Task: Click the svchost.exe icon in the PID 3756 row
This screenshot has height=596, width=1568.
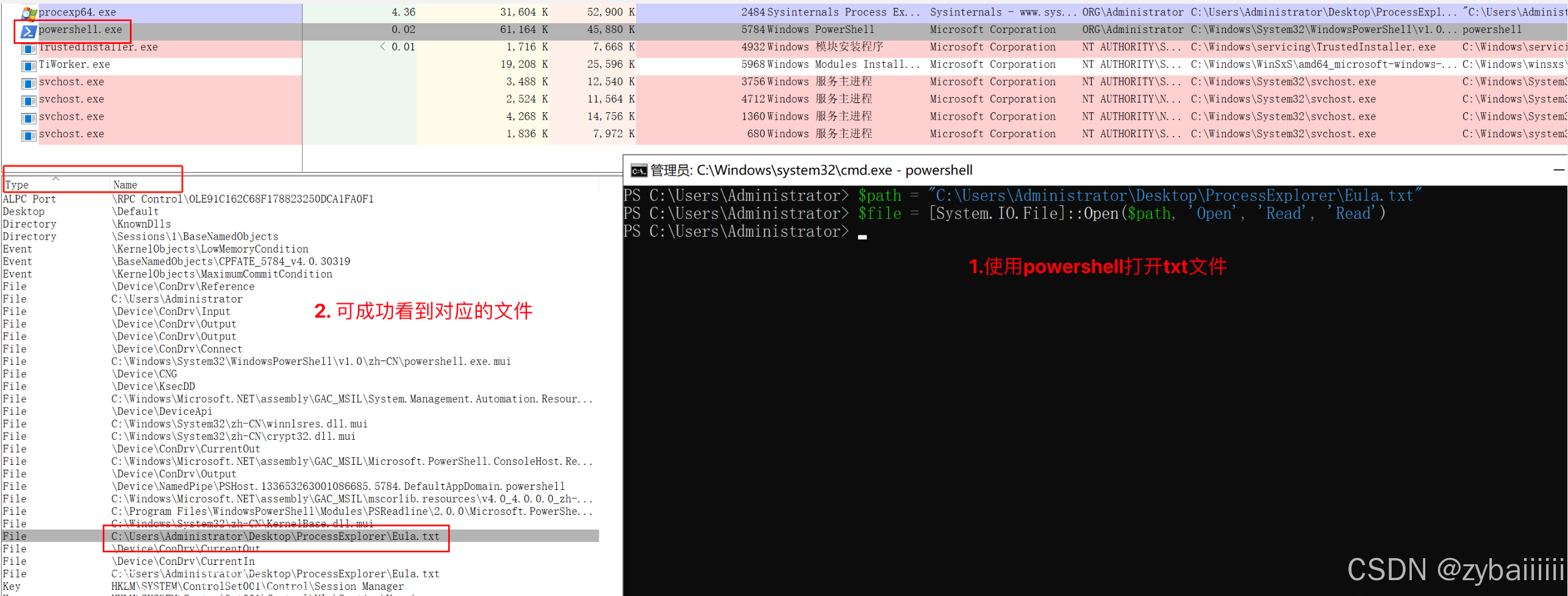Action: [x=29, y=83]
